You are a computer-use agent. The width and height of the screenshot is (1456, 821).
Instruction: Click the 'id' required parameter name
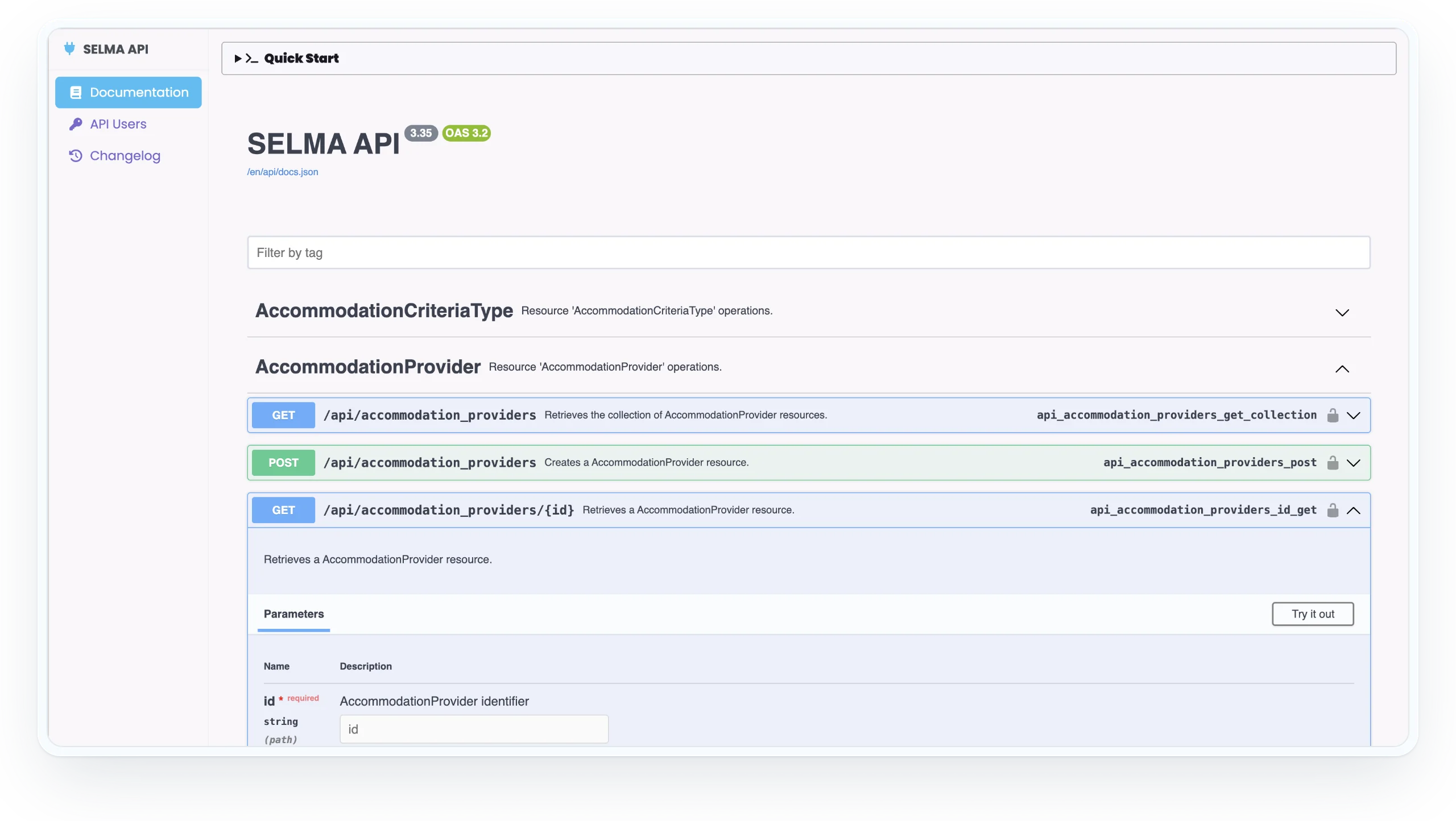(269, 702)
